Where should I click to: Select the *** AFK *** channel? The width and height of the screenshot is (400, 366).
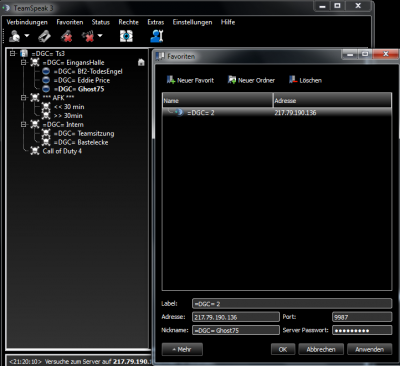(x=58, y=98)
